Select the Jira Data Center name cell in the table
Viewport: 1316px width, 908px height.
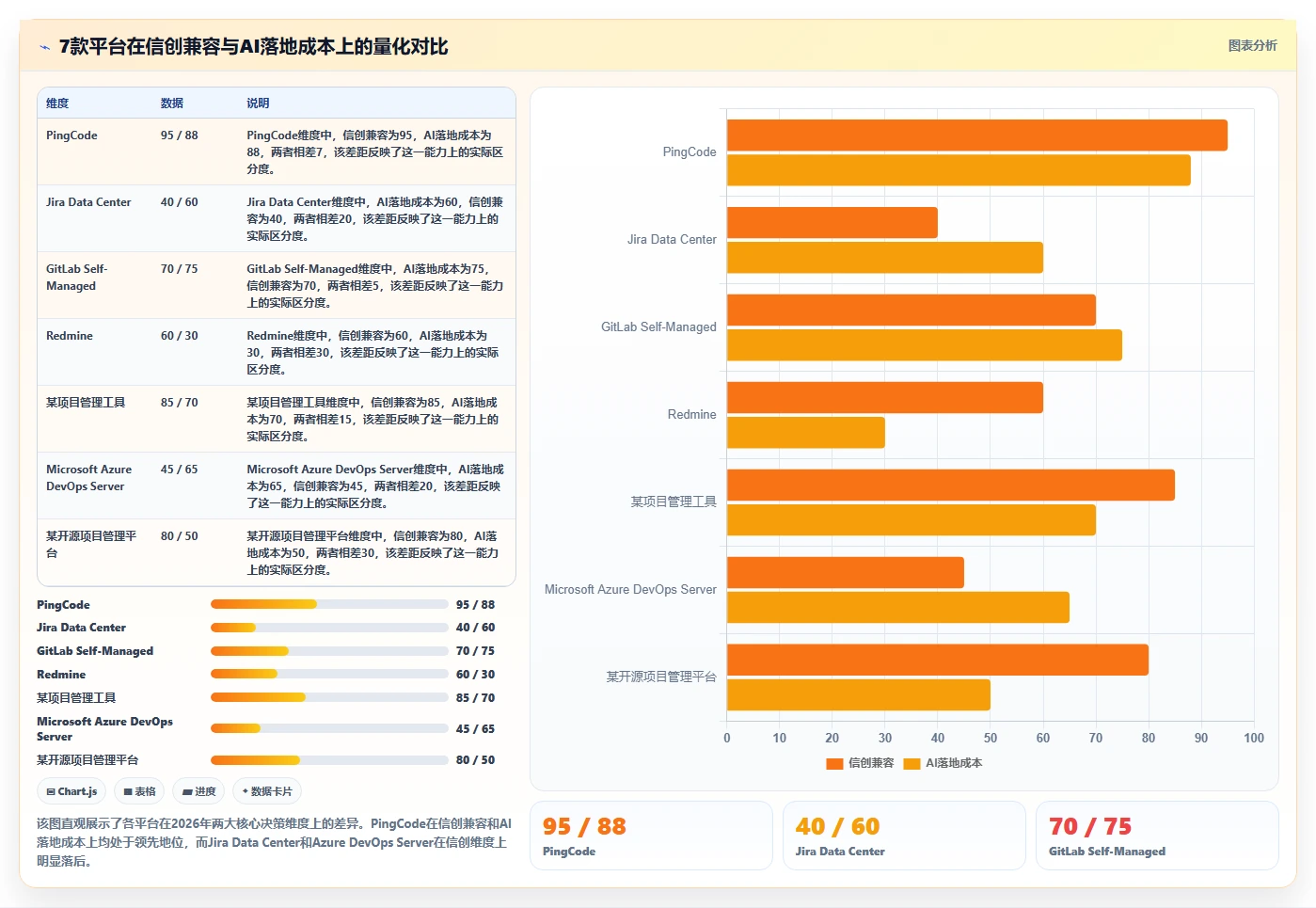click(95, 218)
